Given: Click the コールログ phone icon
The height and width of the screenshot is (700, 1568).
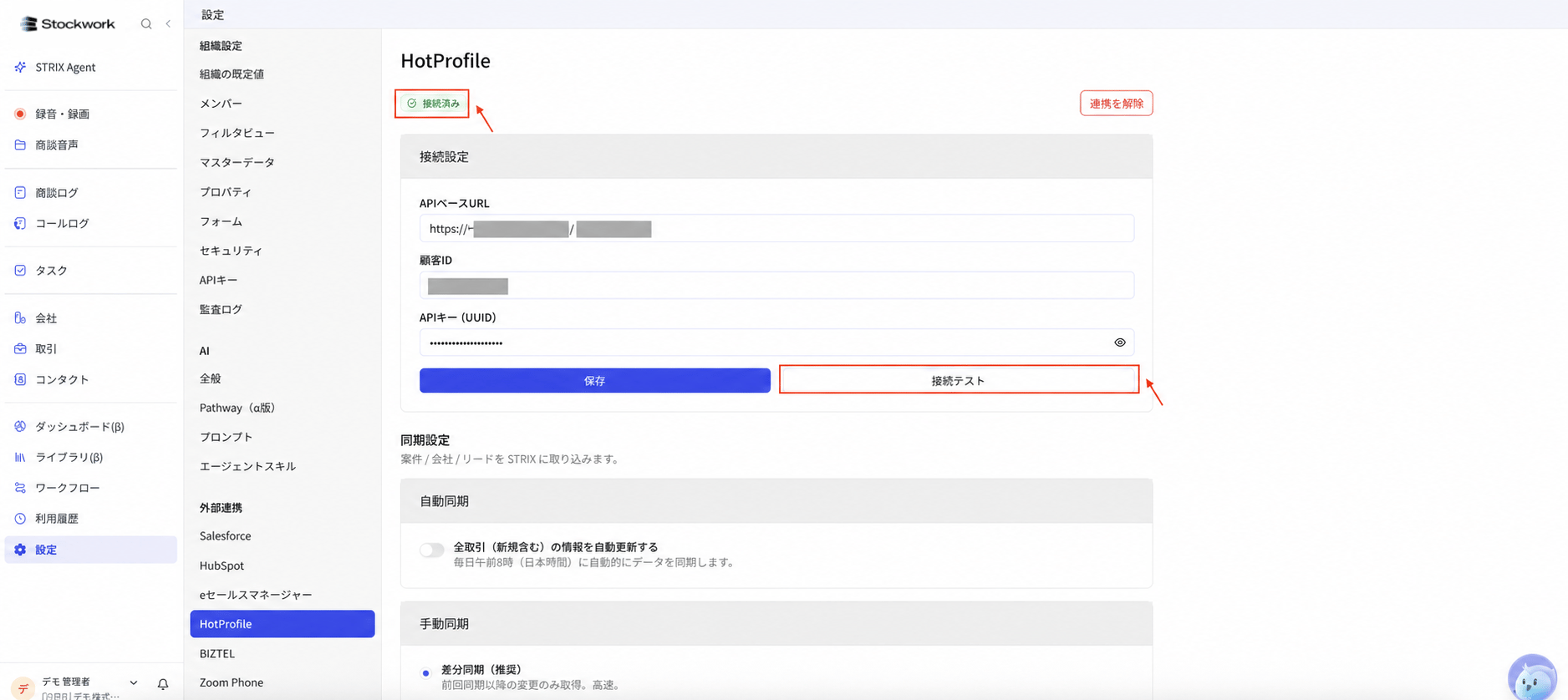Looking at the screenshot, I should [x=20, y=223].
